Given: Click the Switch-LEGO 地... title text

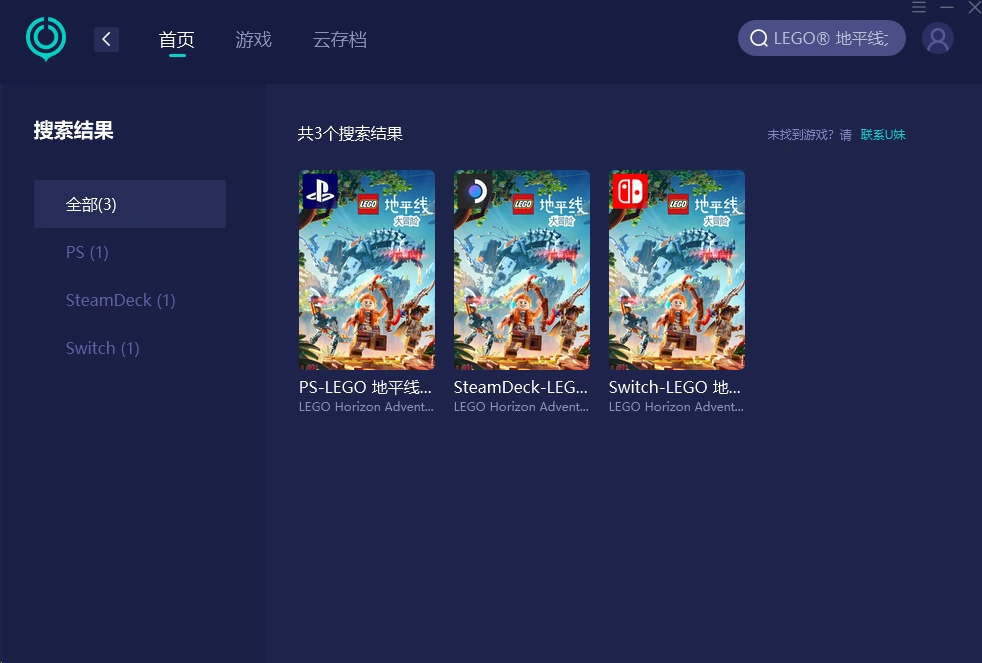Looking at the screenshot, I should [x=674, y=387].
